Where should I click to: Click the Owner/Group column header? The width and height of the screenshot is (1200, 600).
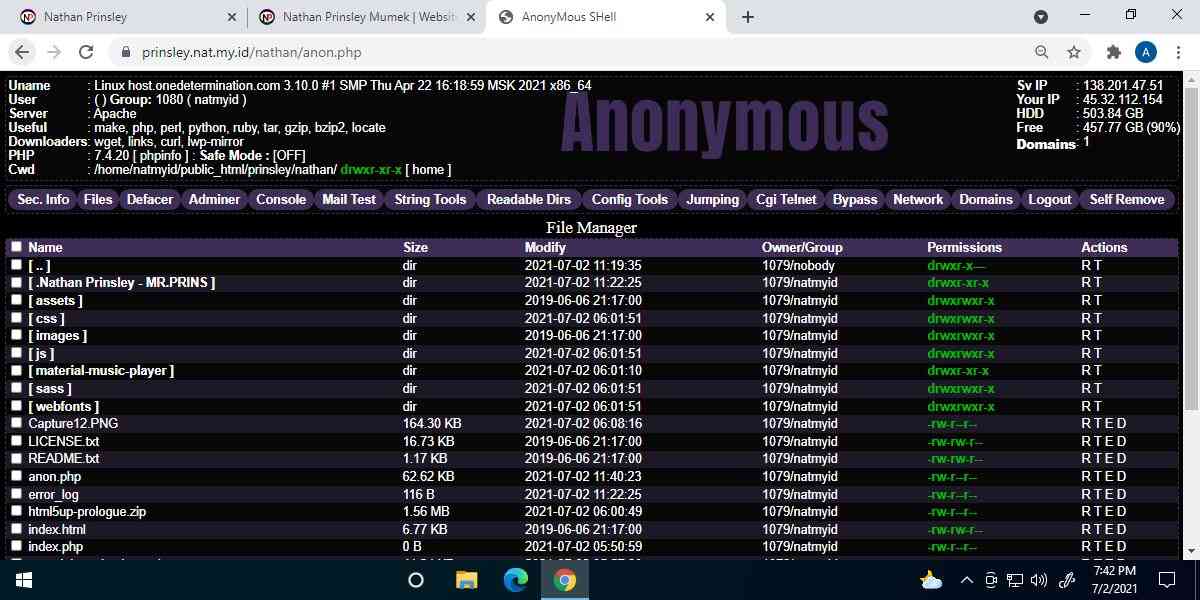click(802, 247)
